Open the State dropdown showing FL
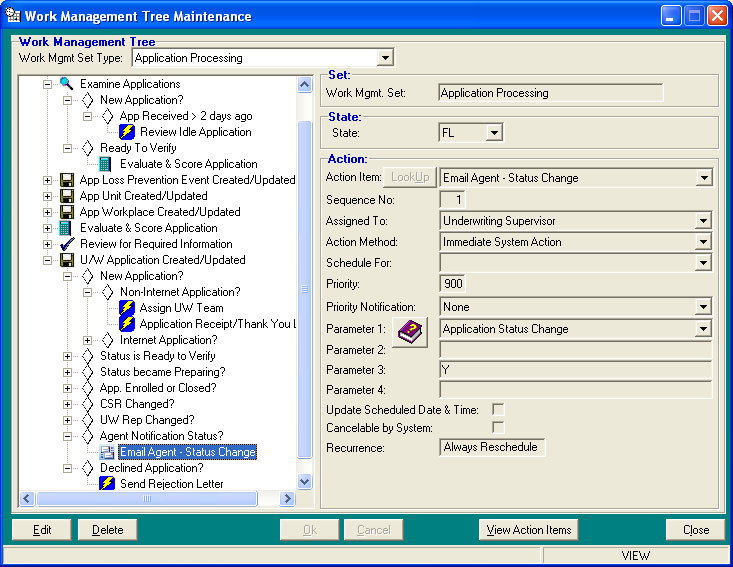This screenshot has width=733, height=567. coord(494,133)
